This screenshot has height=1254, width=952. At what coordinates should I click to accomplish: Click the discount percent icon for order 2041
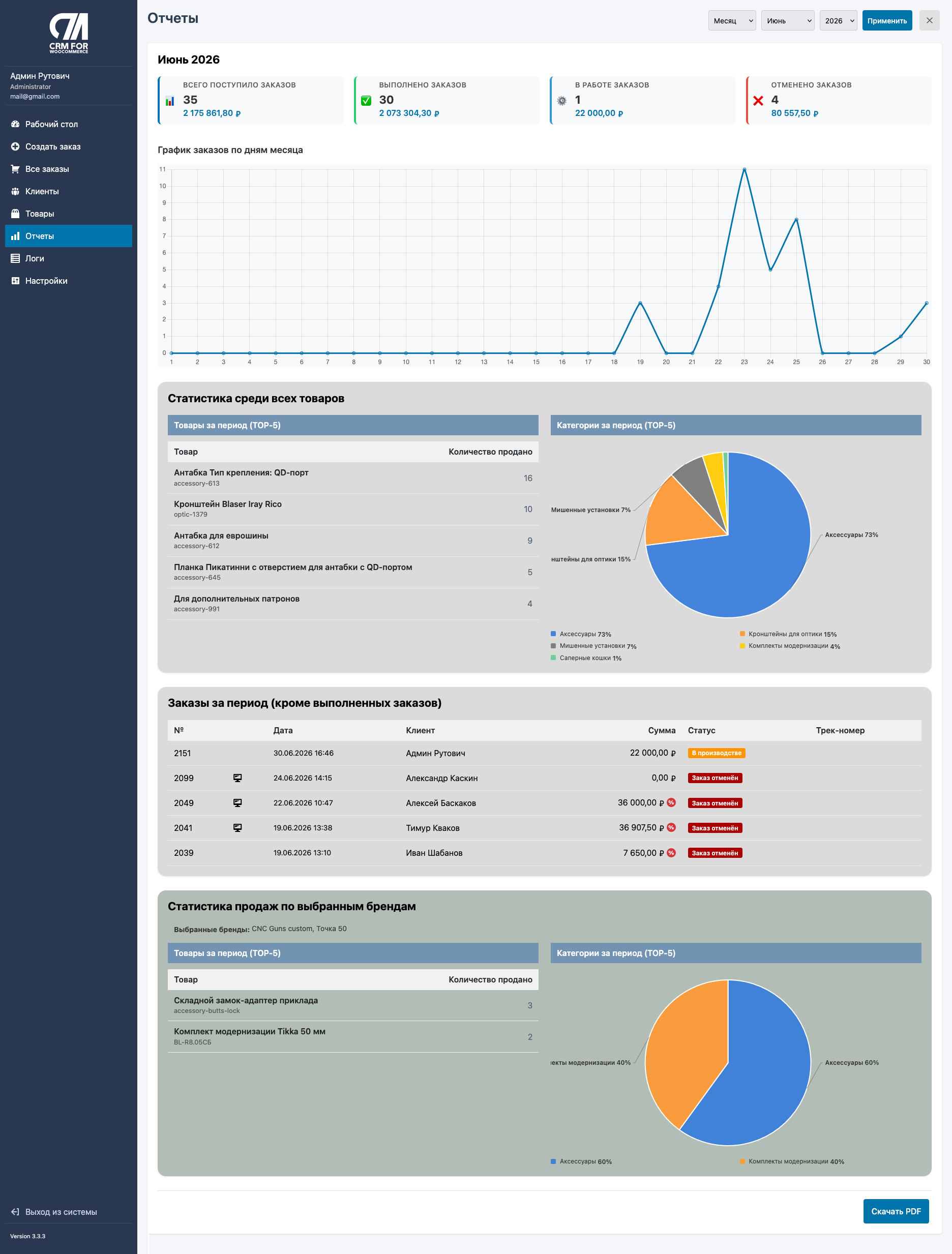671,827
